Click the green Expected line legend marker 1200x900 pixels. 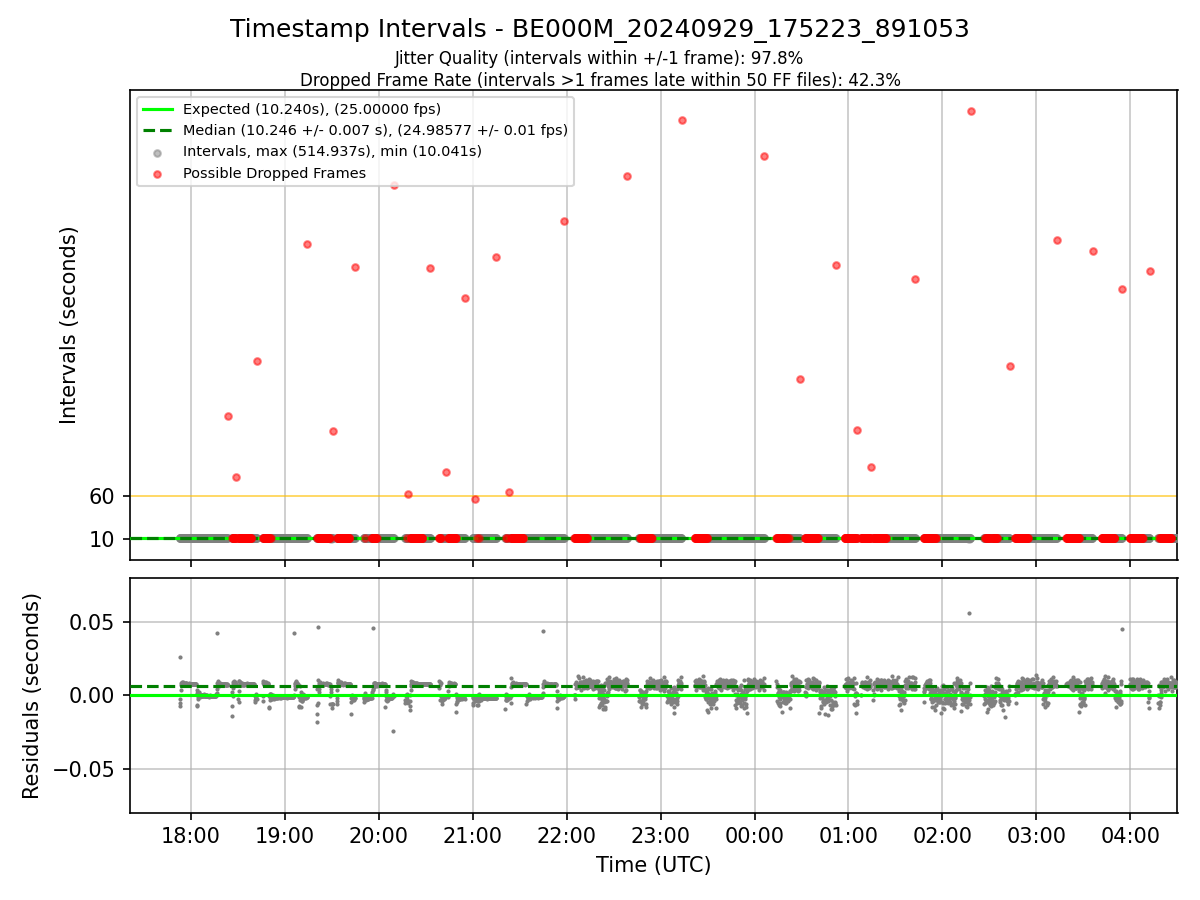point(158,109)
